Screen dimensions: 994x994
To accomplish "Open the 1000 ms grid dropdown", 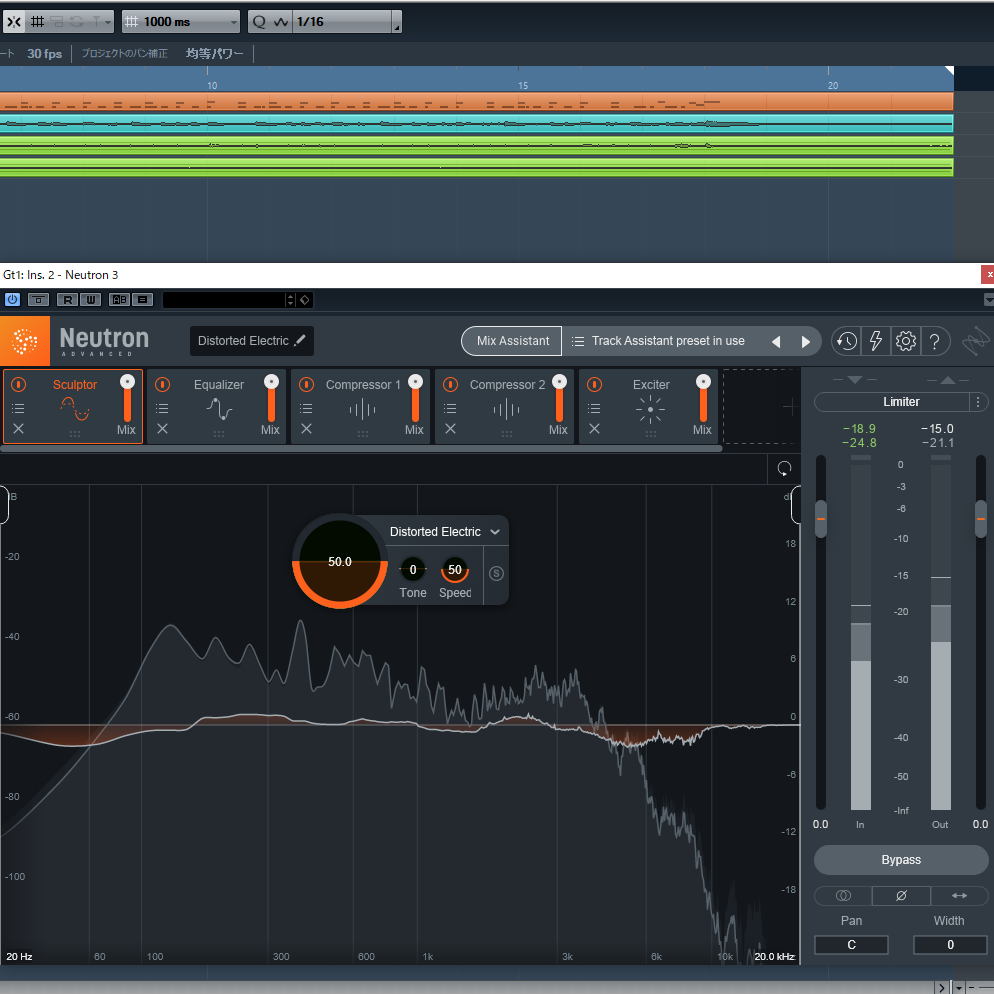I will (x=181, y=22).
